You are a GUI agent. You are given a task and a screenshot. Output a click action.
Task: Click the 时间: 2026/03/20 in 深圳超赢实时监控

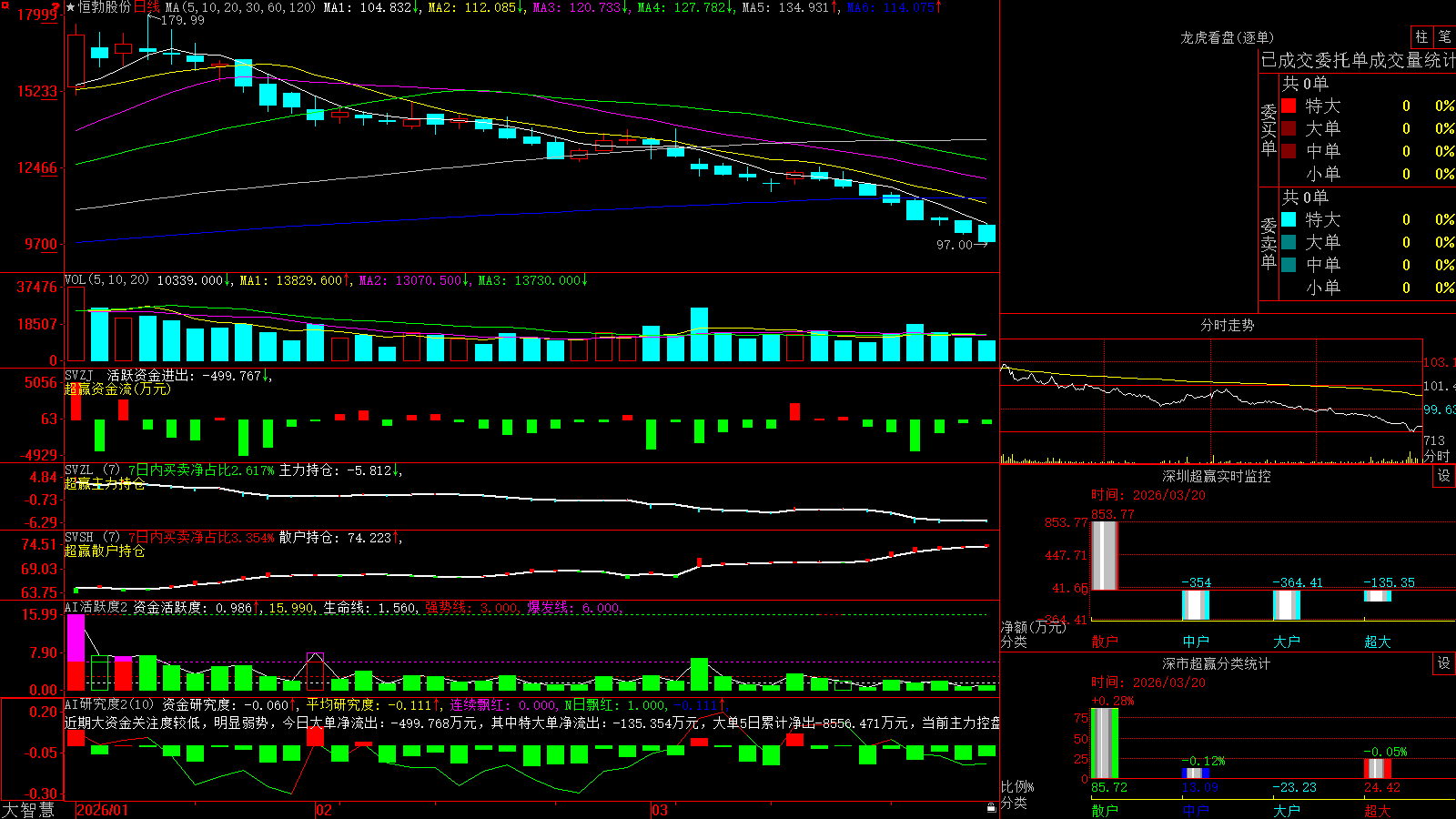point(1148,495)
